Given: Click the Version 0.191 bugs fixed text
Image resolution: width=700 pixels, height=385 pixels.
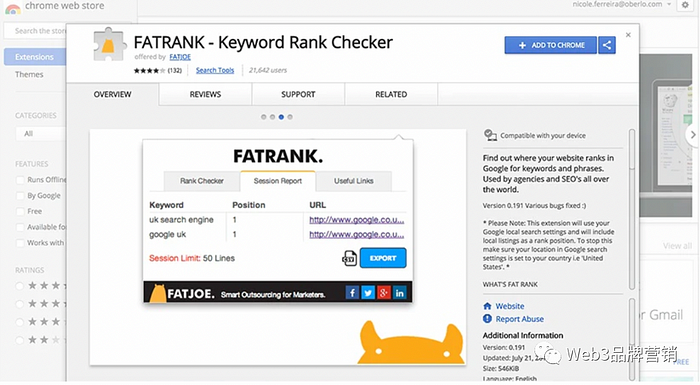Looking at the screenshot, I should (x=534, y=206).
